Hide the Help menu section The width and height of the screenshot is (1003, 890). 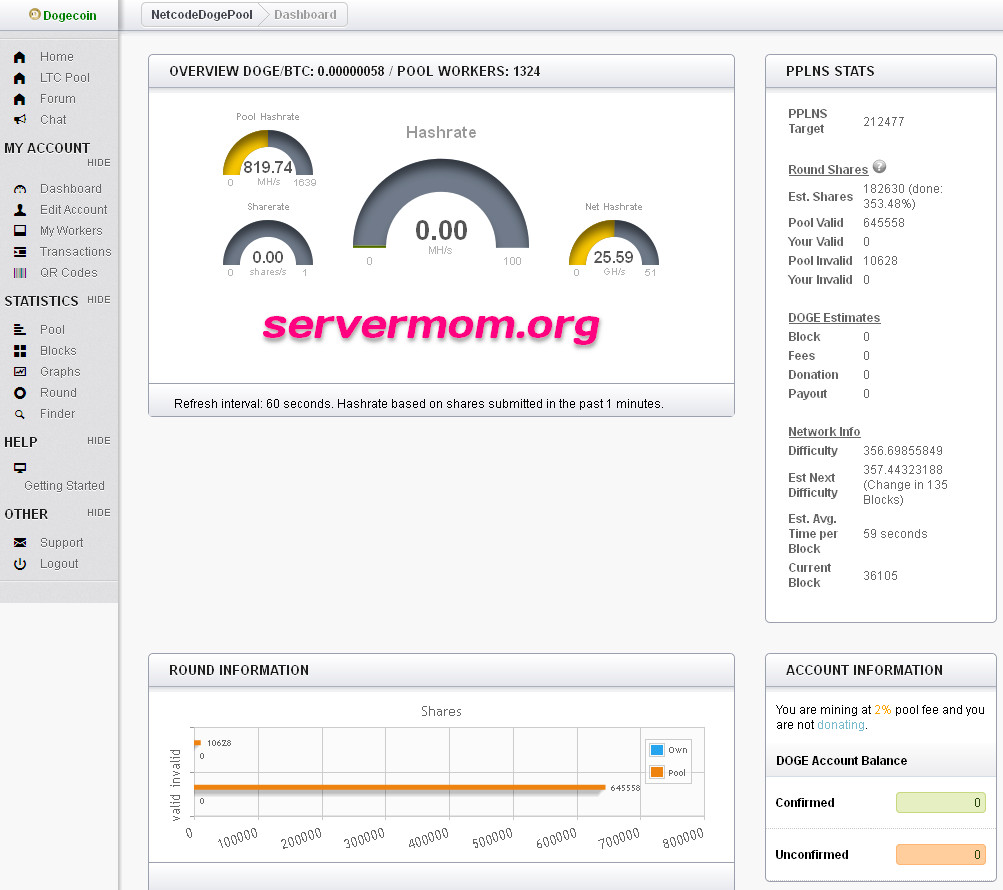click(99, 440)
